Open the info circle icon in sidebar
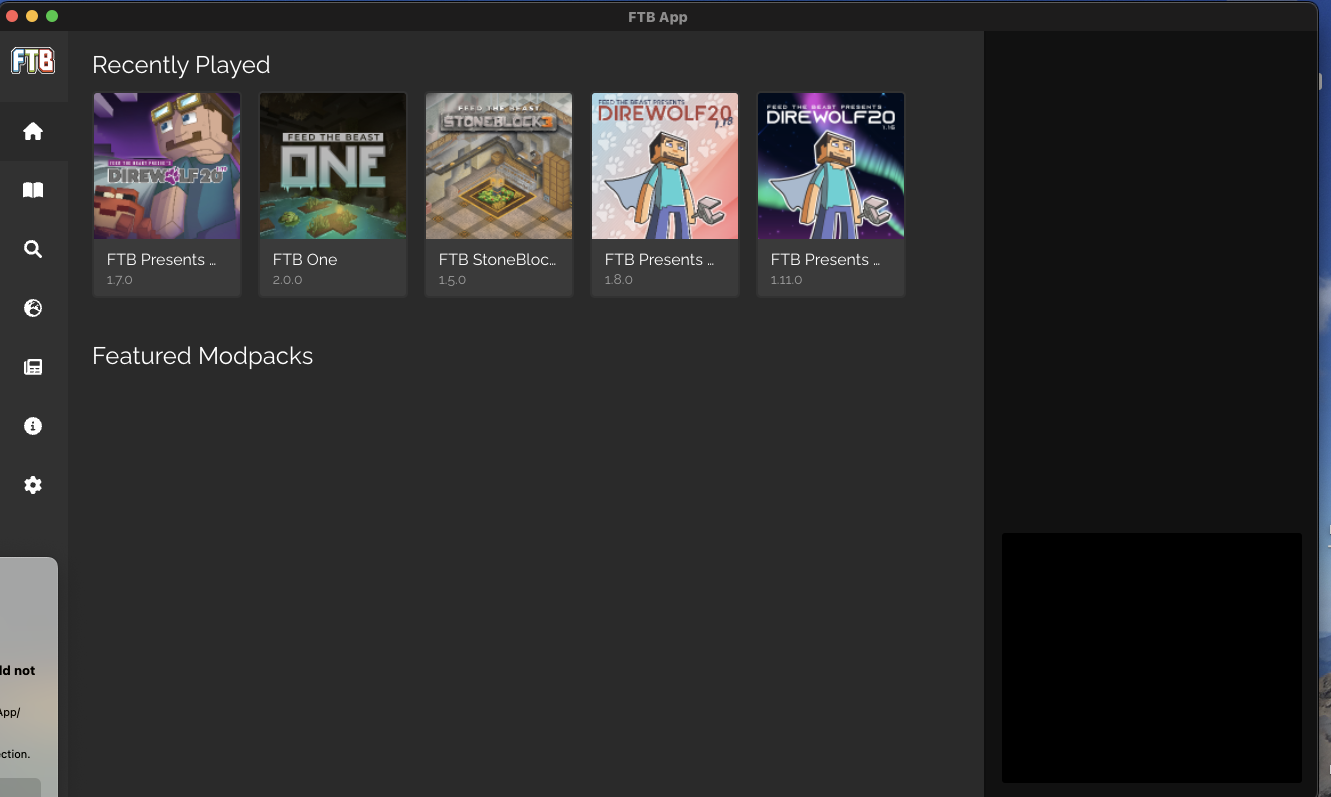The image size is (1331, 797). point(33,426)
